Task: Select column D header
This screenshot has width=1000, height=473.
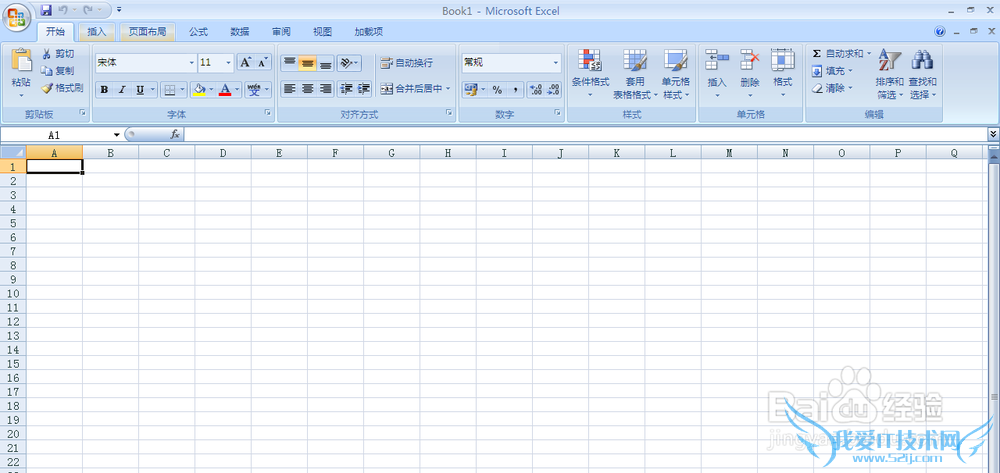Action: 223,153
